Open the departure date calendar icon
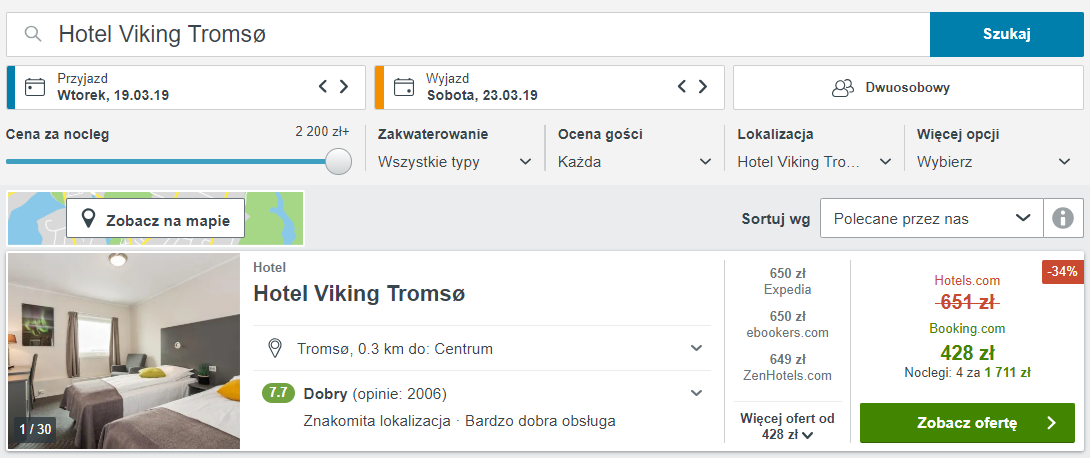The width and height of the screenshot is (1090, 458). [404, 87]
